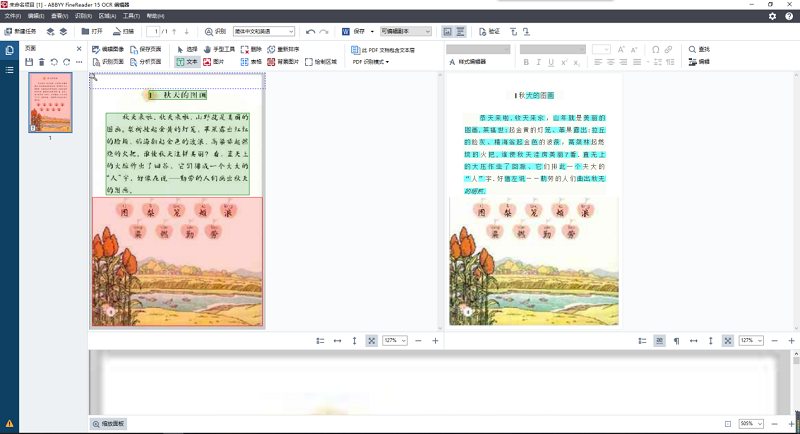Screen dimensions: 800x434
Task: Click the page number input field
Action: 153,32
